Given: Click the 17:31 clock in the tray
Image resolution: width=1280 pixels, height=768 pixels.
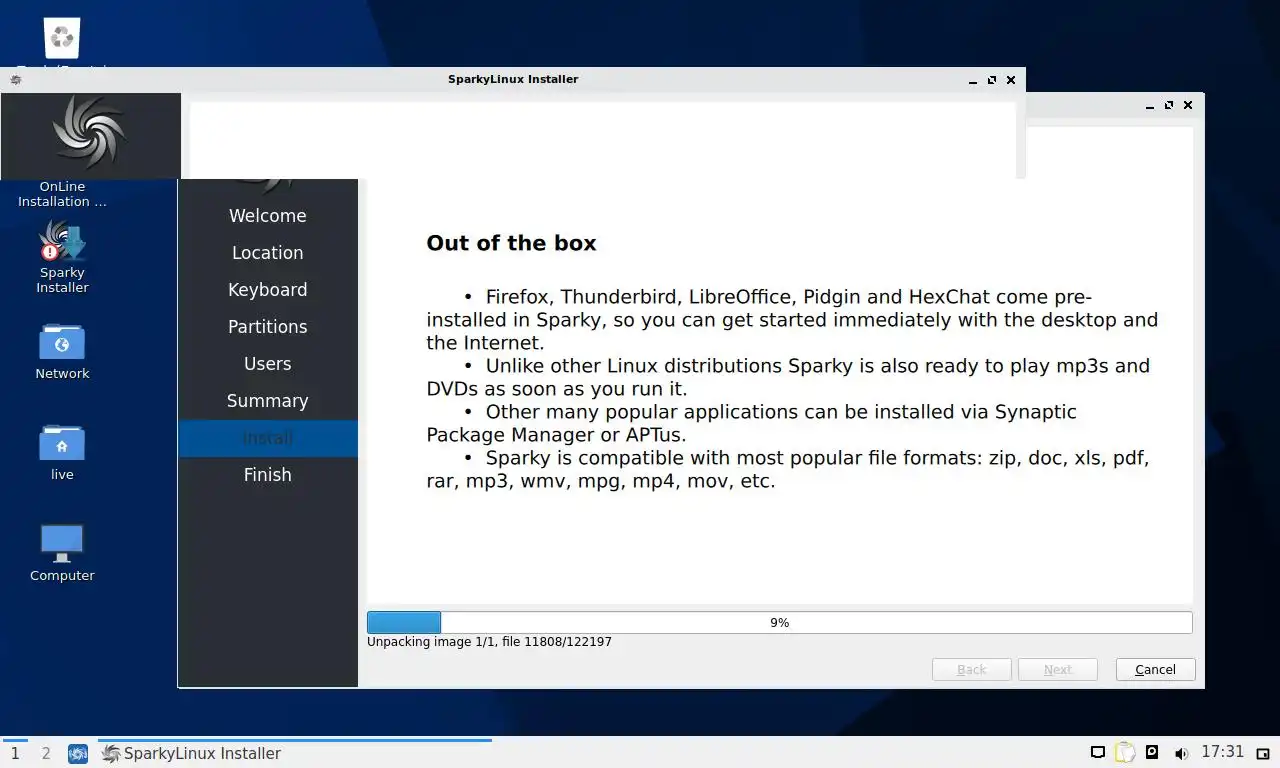Looking at the screenshot, I should [x=1222, y=752].
